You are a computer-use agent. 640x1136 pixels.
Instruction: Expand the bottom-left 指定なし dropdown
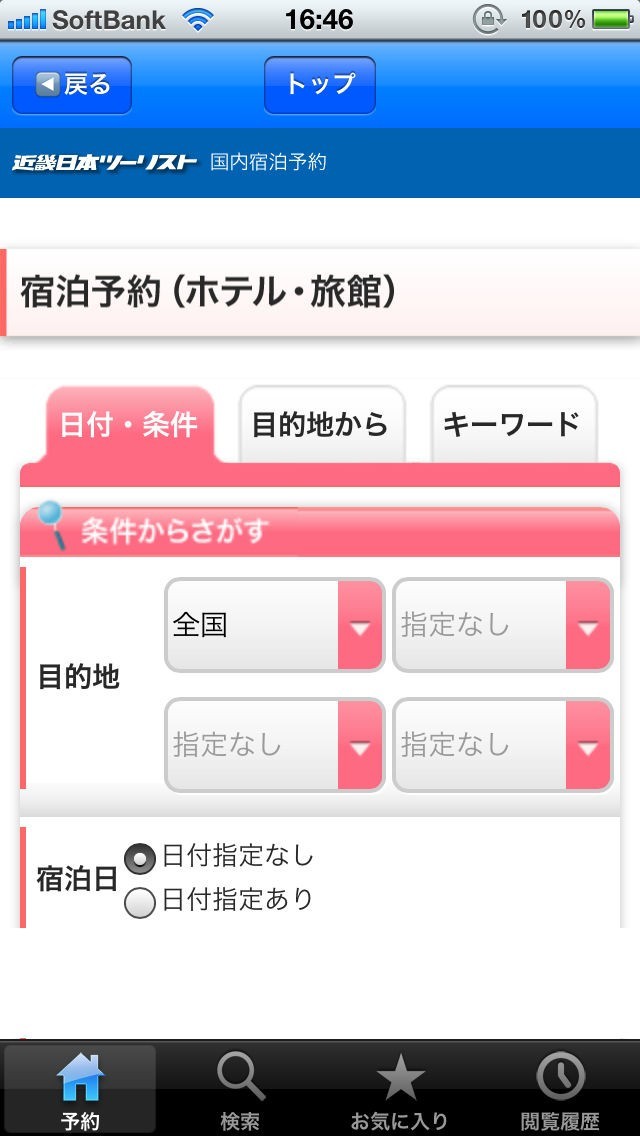click(274, 745)
